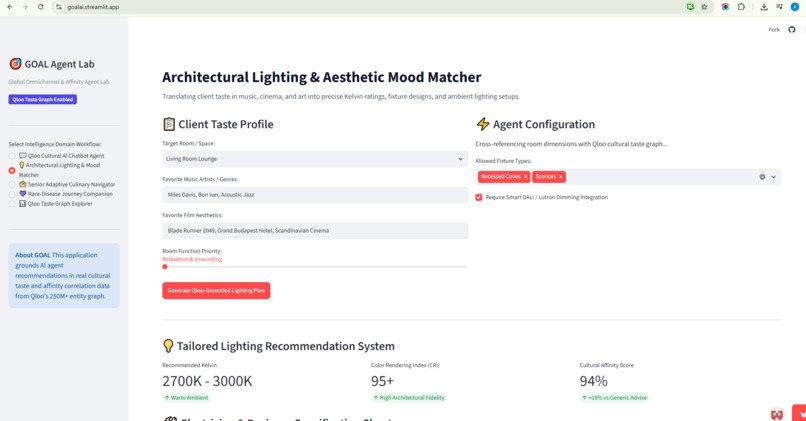Viewport: 806px width, 421px height.
Task: Open the GitHub repository icon
Action: [x=792, y=30]
